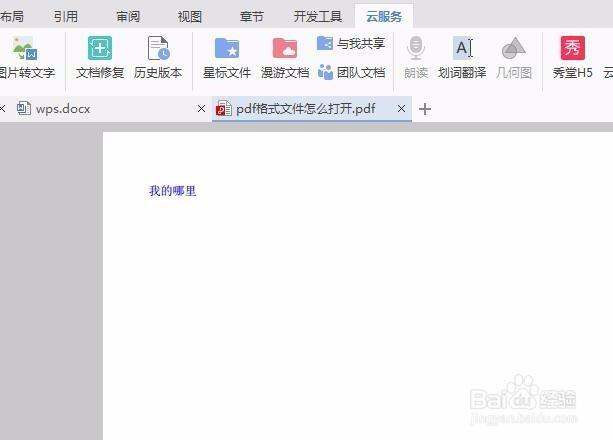613x440 pixels.
Task: Click the 几何图 geometry icon
Action: (514, 50)
